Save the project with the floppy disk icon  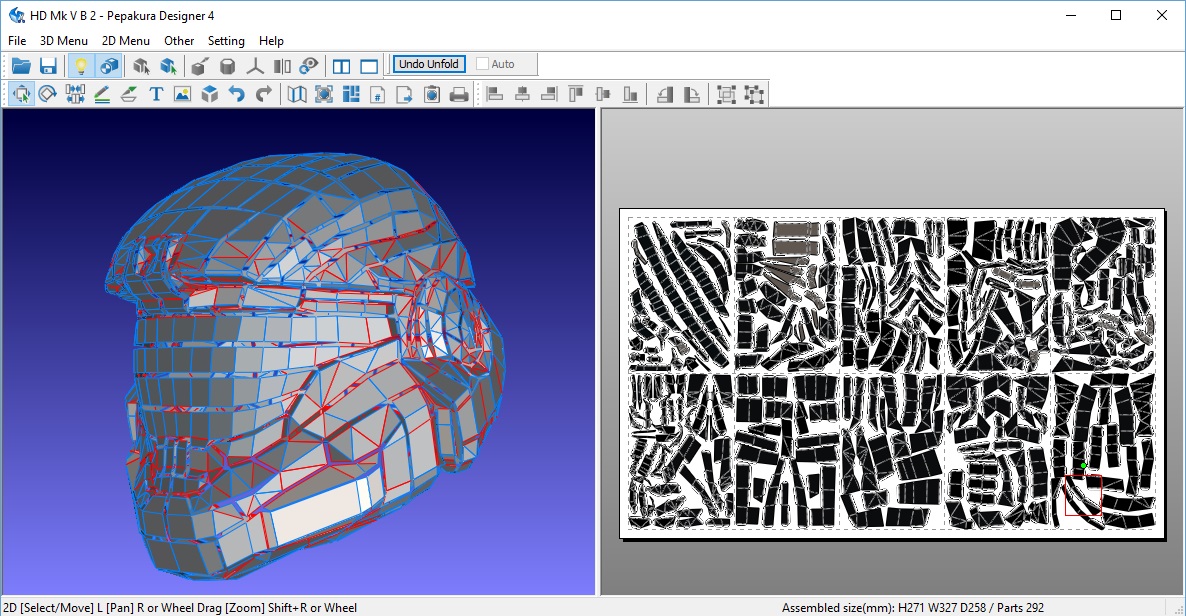pos(48,66)
